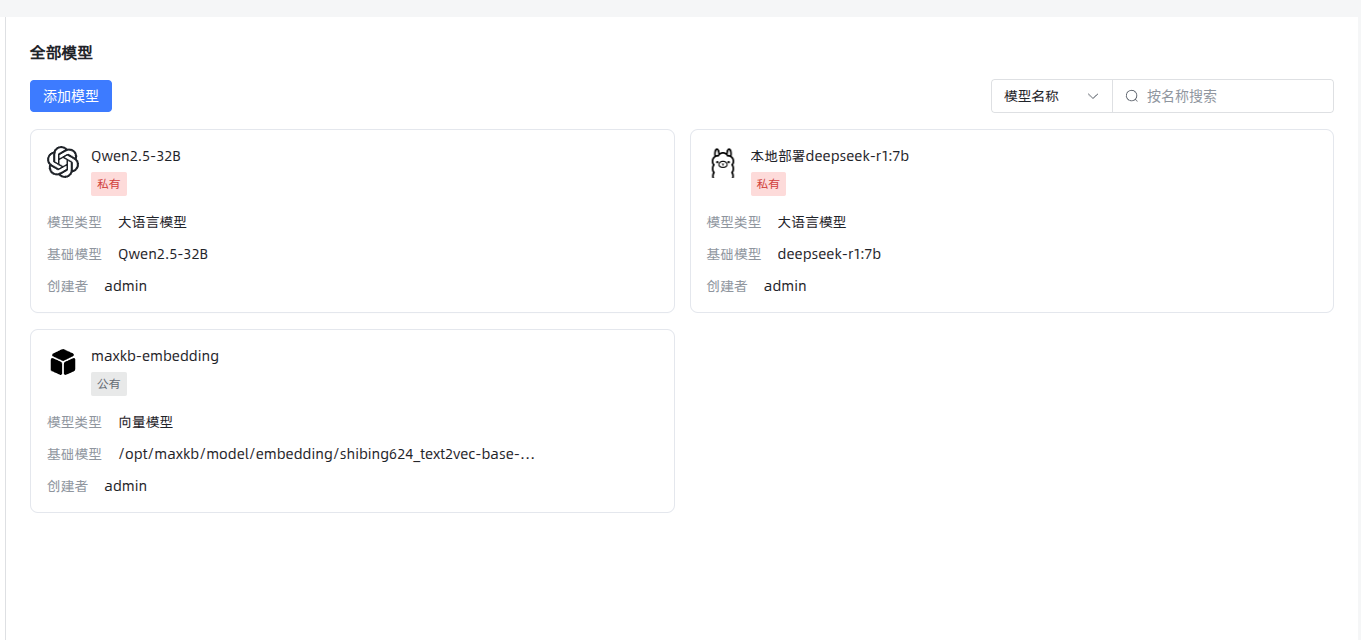This screenshot has width=1361, height=640.
Task: Focus the 按名称搜索 search field
Action: pyautogui.click(x=1223, y=96)
